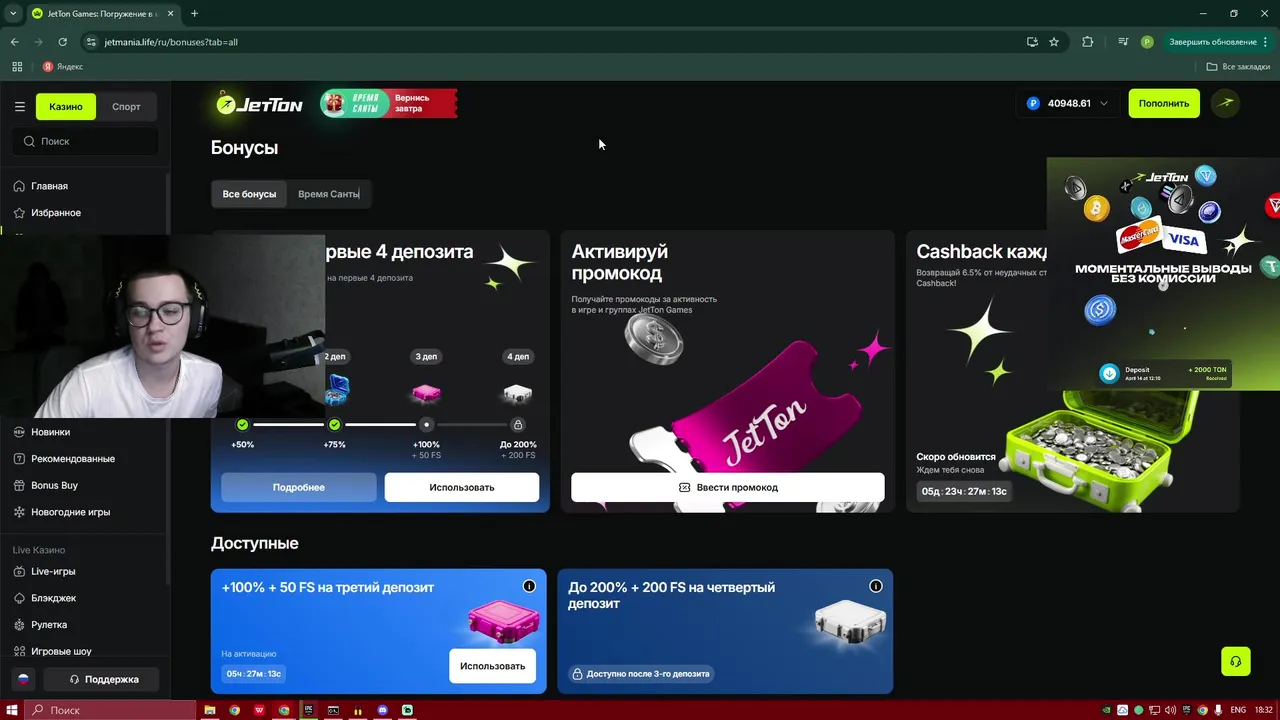
Task: Expand the 40948.61 balance dropdown
Action: tap(1067, 103)
